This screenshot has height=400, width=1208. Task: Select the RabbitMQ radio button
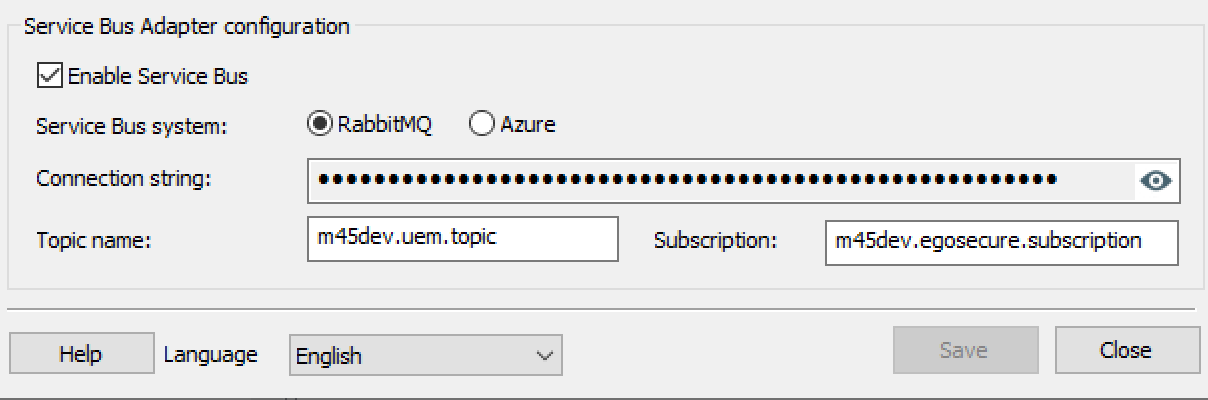[x=320, y=124]
